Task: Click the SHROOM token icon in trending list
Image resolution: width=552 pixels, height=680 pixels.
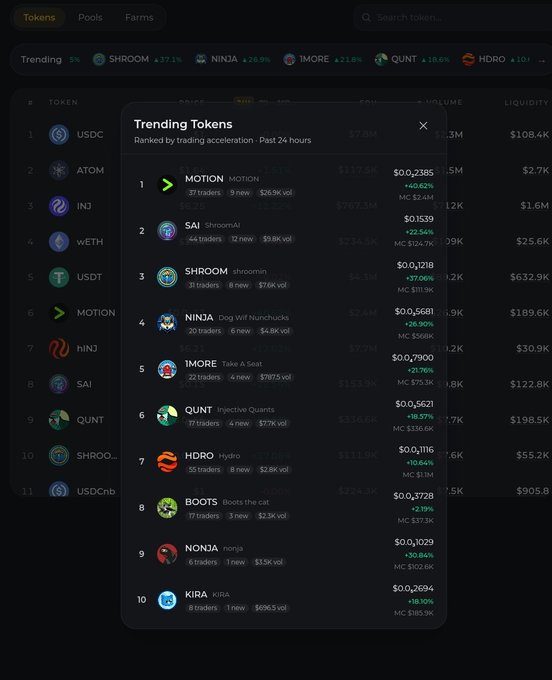Action: 167,277
